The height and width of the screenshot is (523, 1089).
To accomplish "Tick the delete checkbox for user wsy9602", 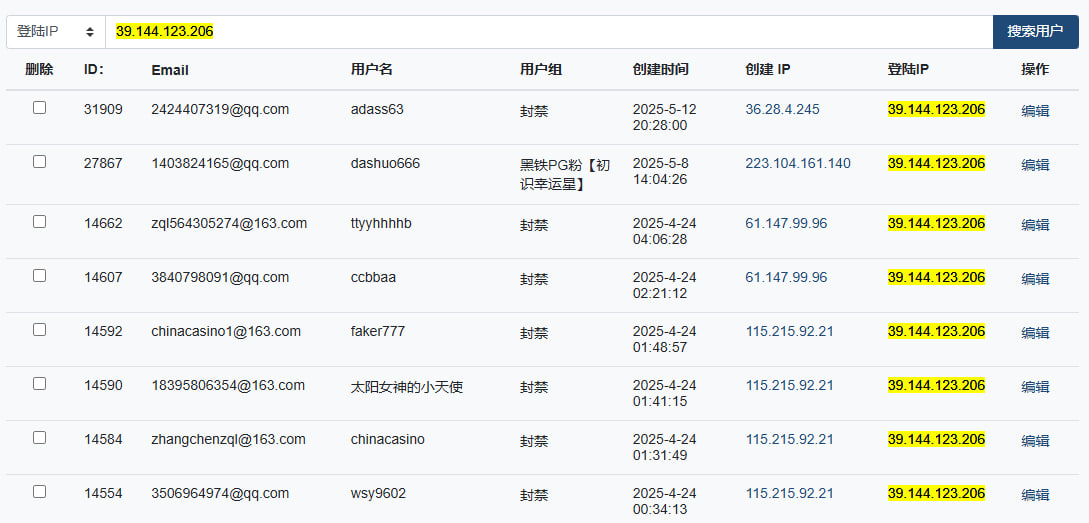I will click(x=40, y=492).
